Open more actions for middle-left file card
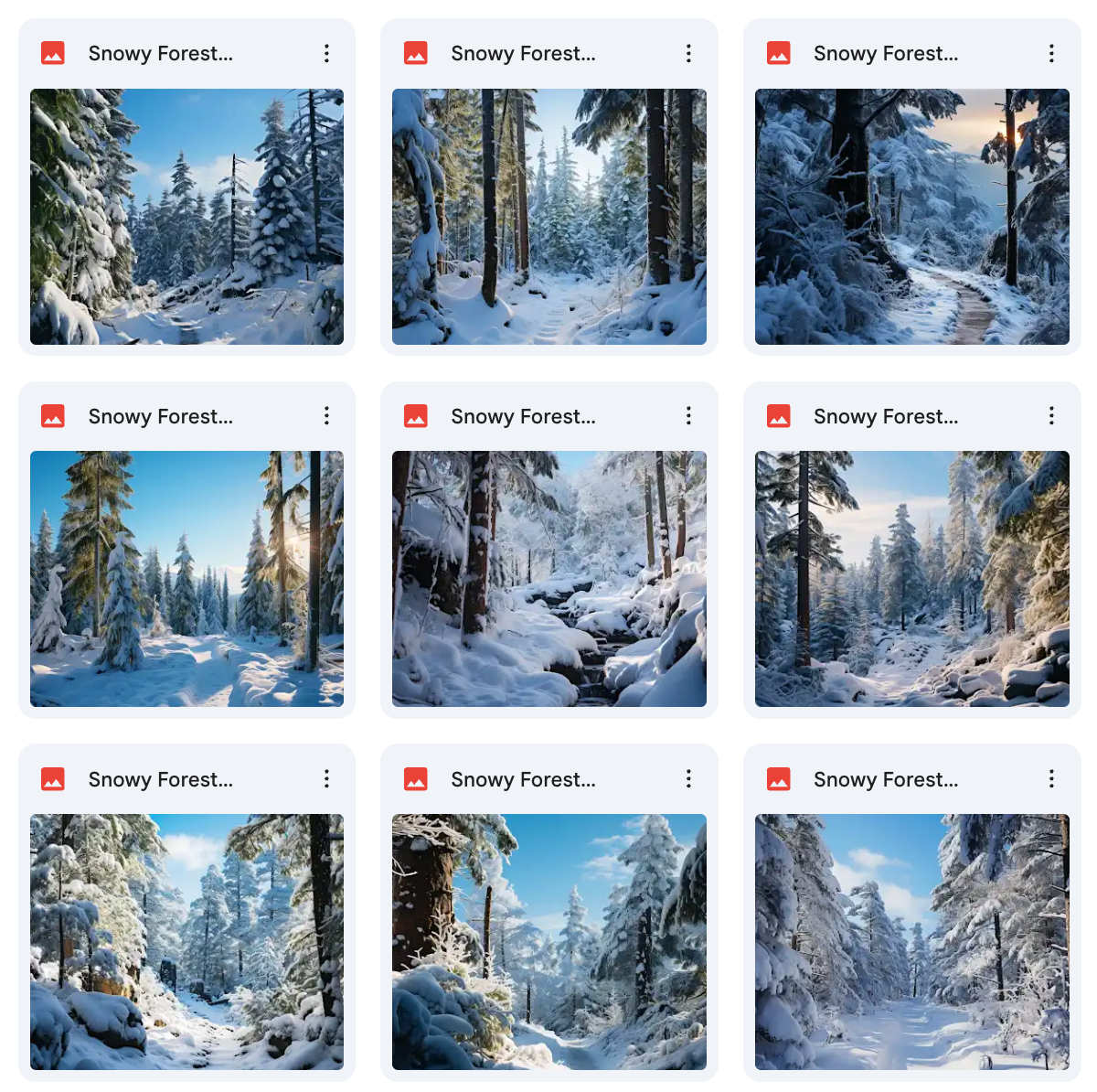Viewport: 1097px width, 1092px height. point(326,416)
